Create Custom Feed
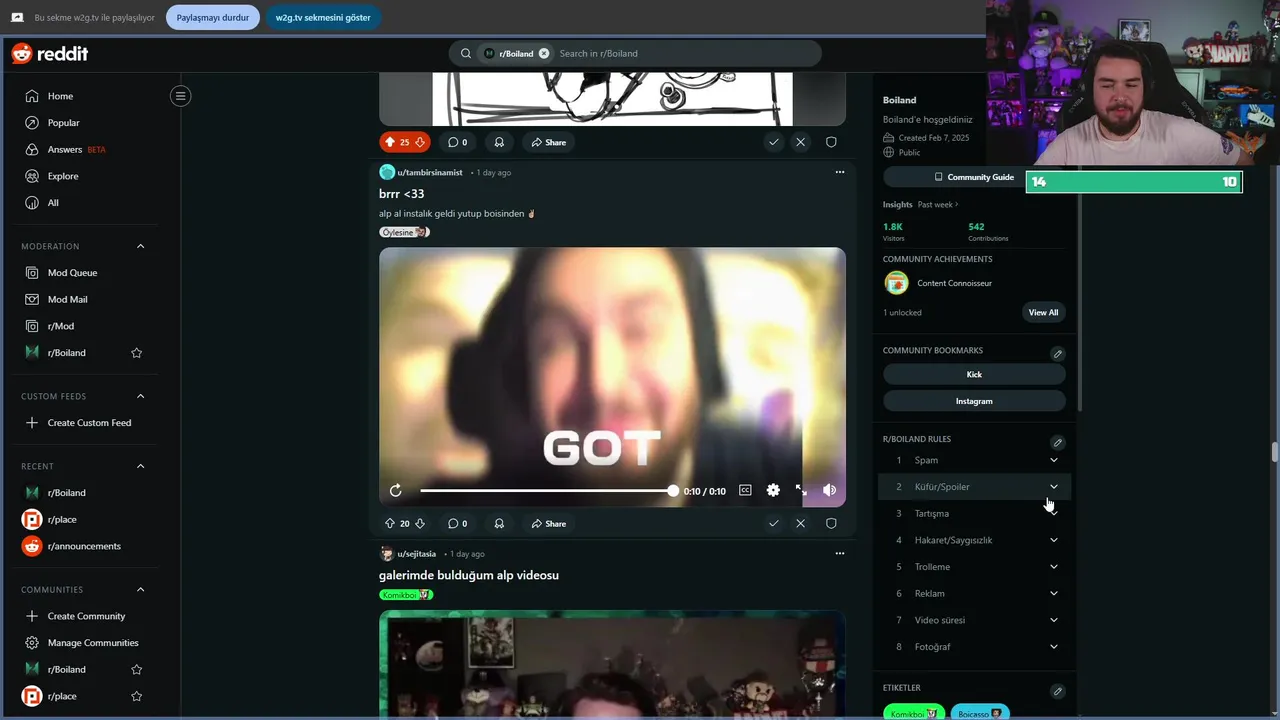 [x=89, y=423]
